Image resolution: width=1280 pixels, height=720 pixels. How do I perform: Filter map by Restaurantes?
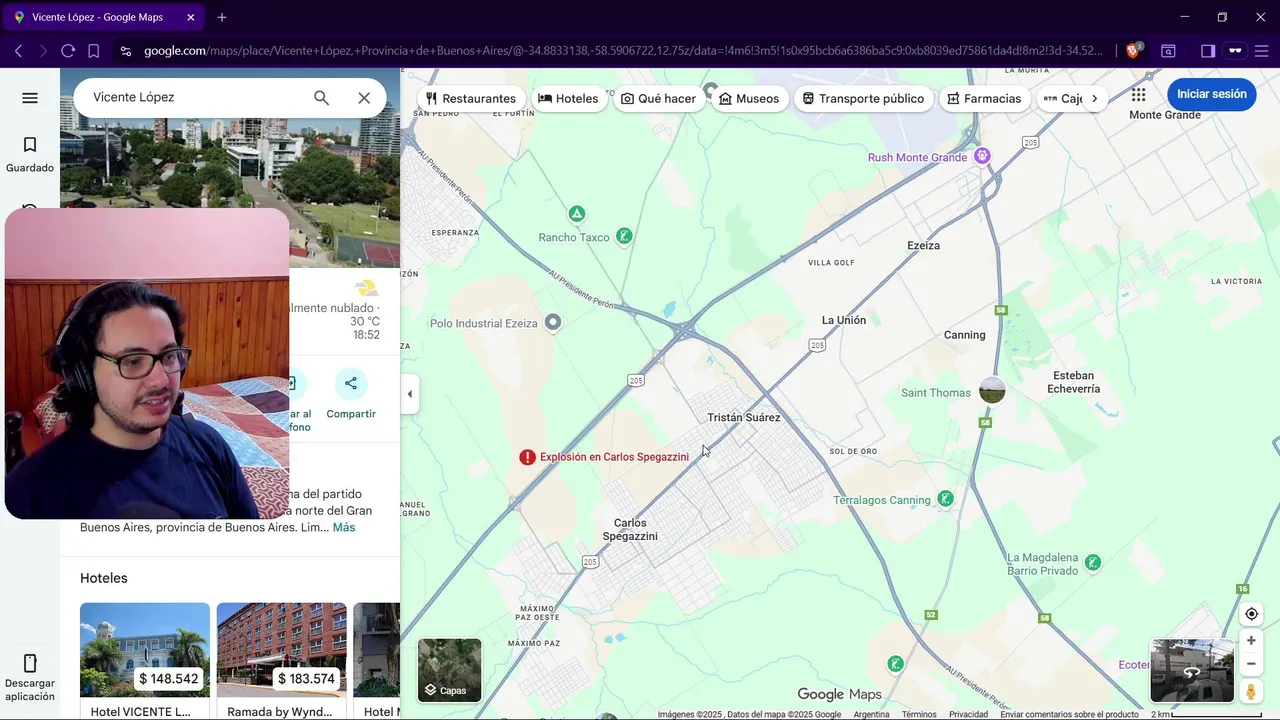point(470,99)
